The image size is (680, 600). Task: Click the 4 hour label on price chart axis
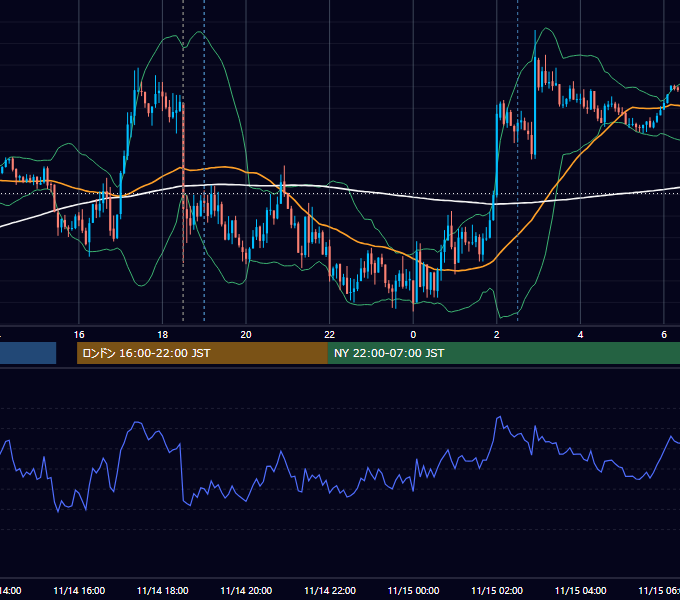580,335
